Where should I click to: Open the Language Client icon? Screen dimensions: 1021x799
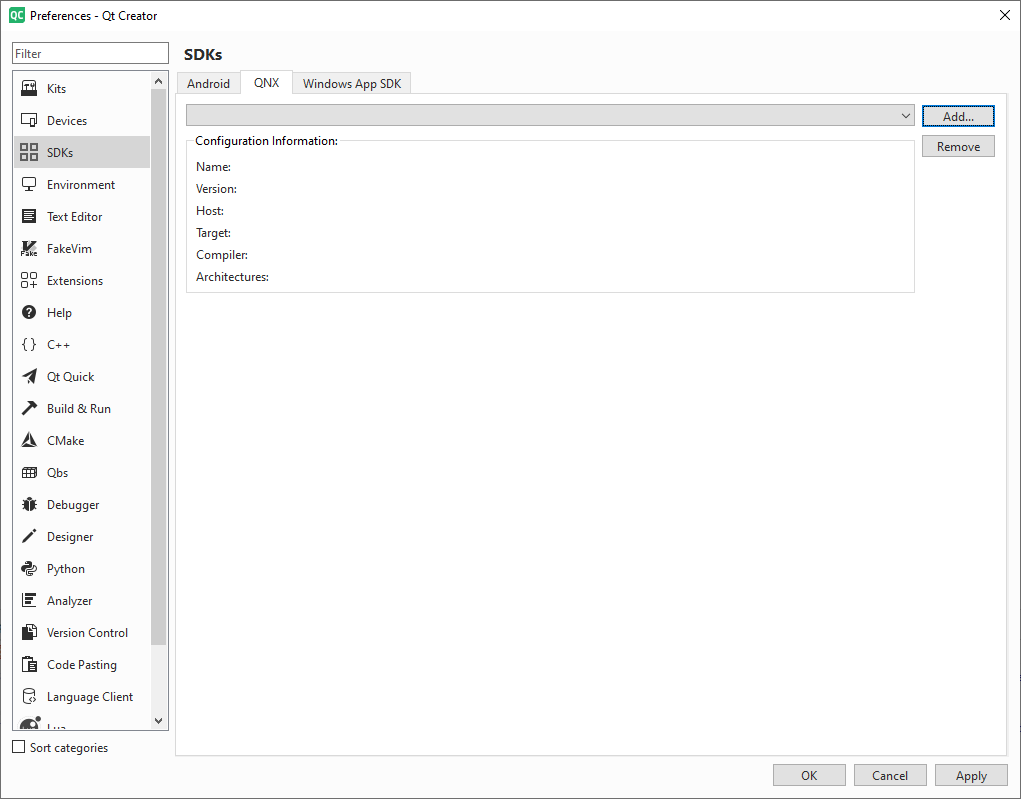click(x=29, y=696)
